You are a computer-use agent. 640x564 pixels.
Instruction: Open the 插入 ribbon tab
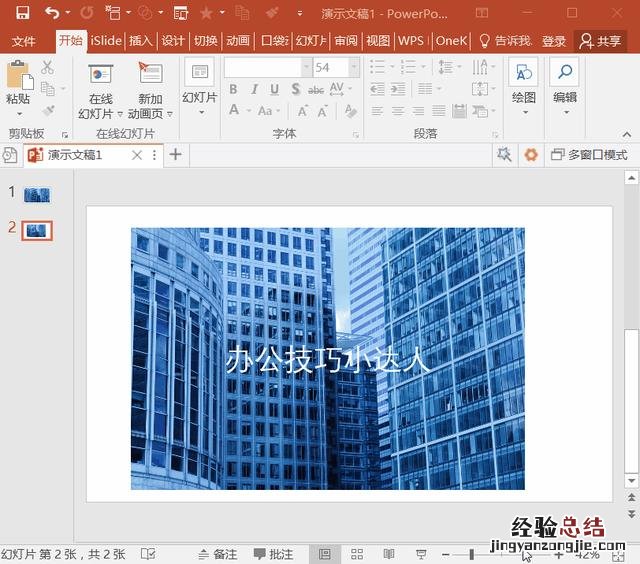pos(140,41)
